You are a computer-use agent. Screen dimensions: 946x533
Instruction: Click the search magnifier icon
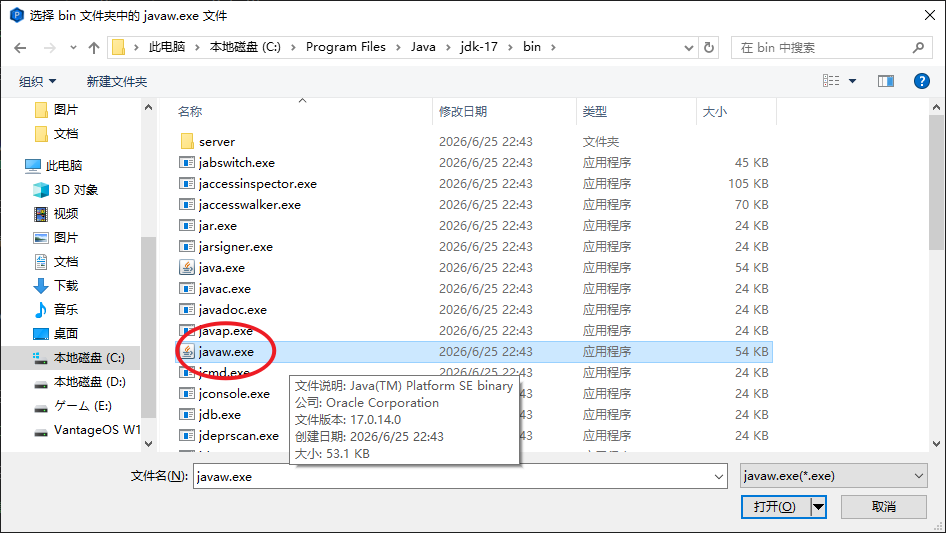pyautogui.click(x=918, y=47)
